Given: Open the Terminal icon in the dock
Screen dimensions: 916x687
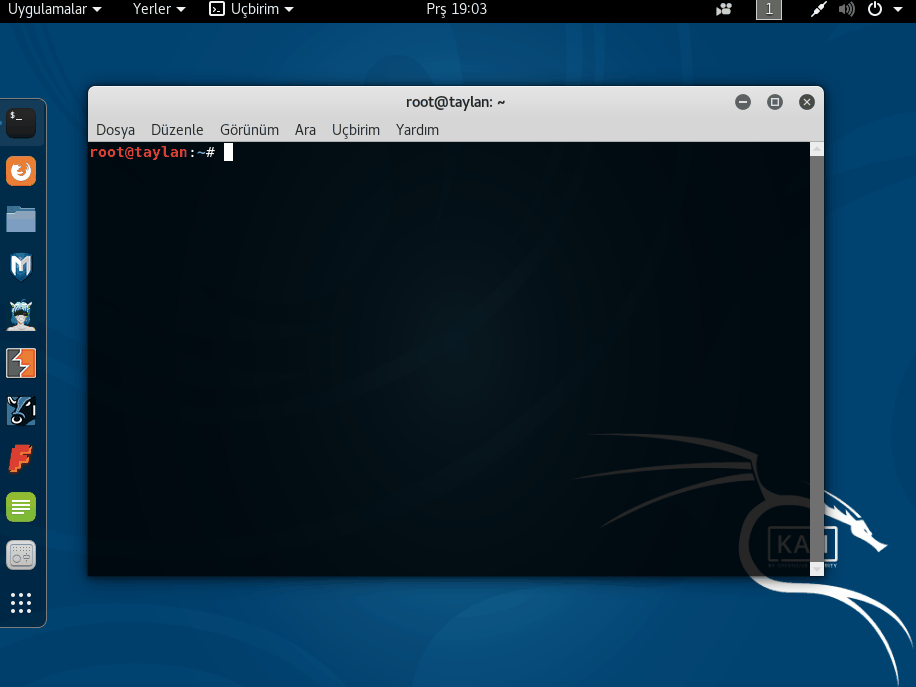Looking at the screenshot, I should click(21, 123).
